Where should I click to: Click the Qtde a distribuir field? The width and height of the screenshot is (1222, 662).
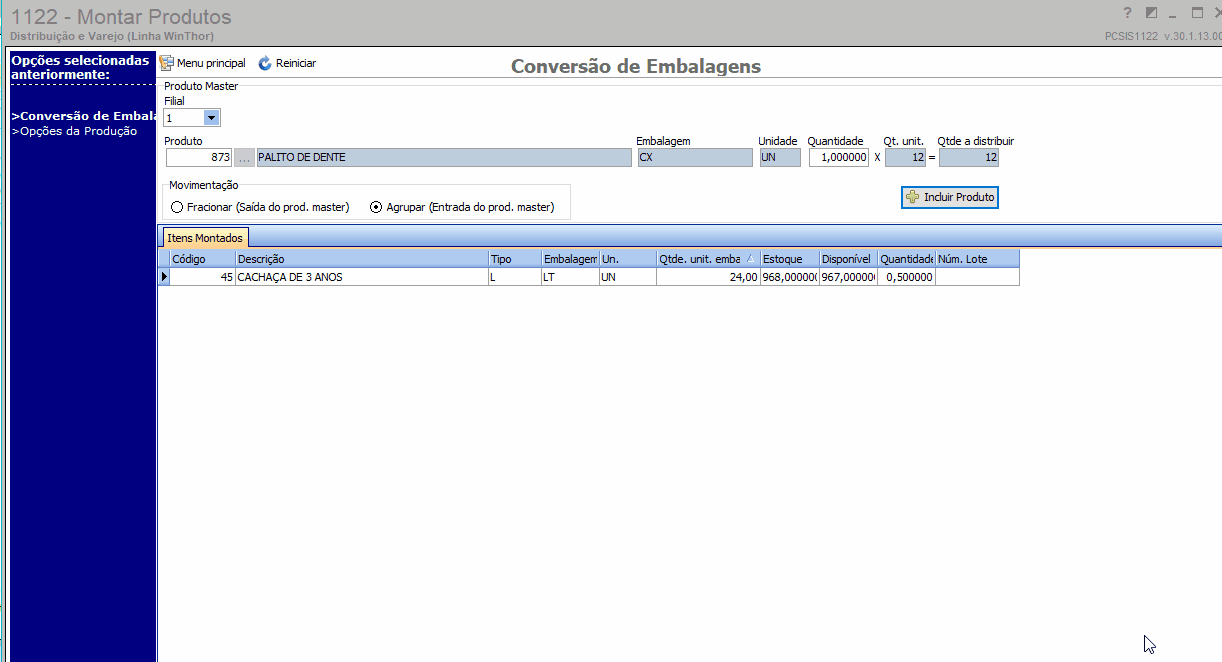pyautogui.click(x=969, y=157)
